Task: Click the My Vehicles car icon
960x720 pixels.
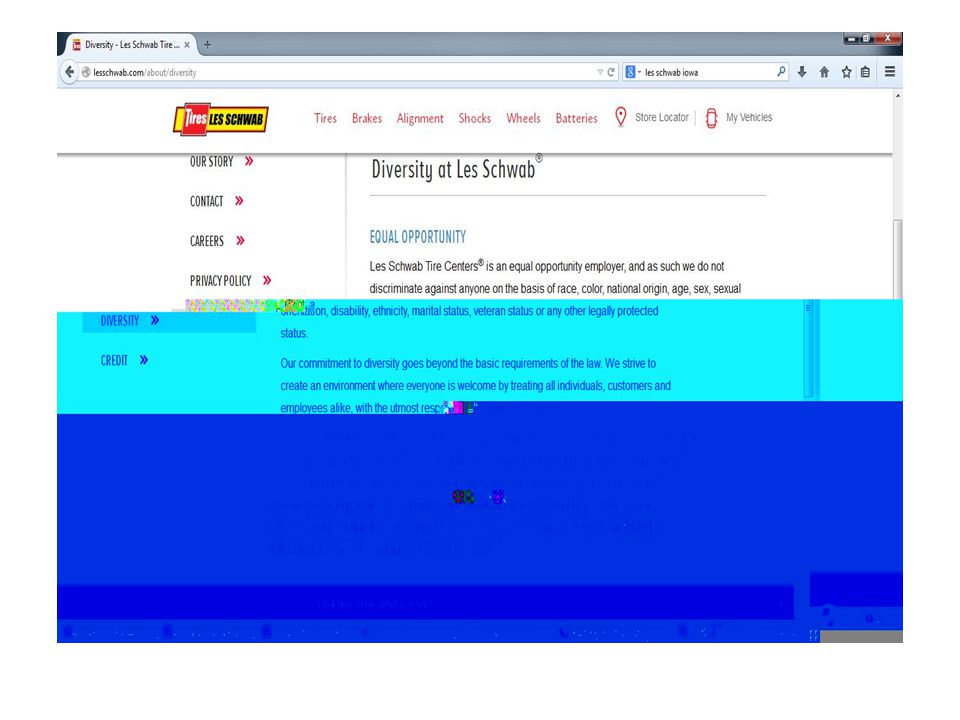Action: (711, 118)
